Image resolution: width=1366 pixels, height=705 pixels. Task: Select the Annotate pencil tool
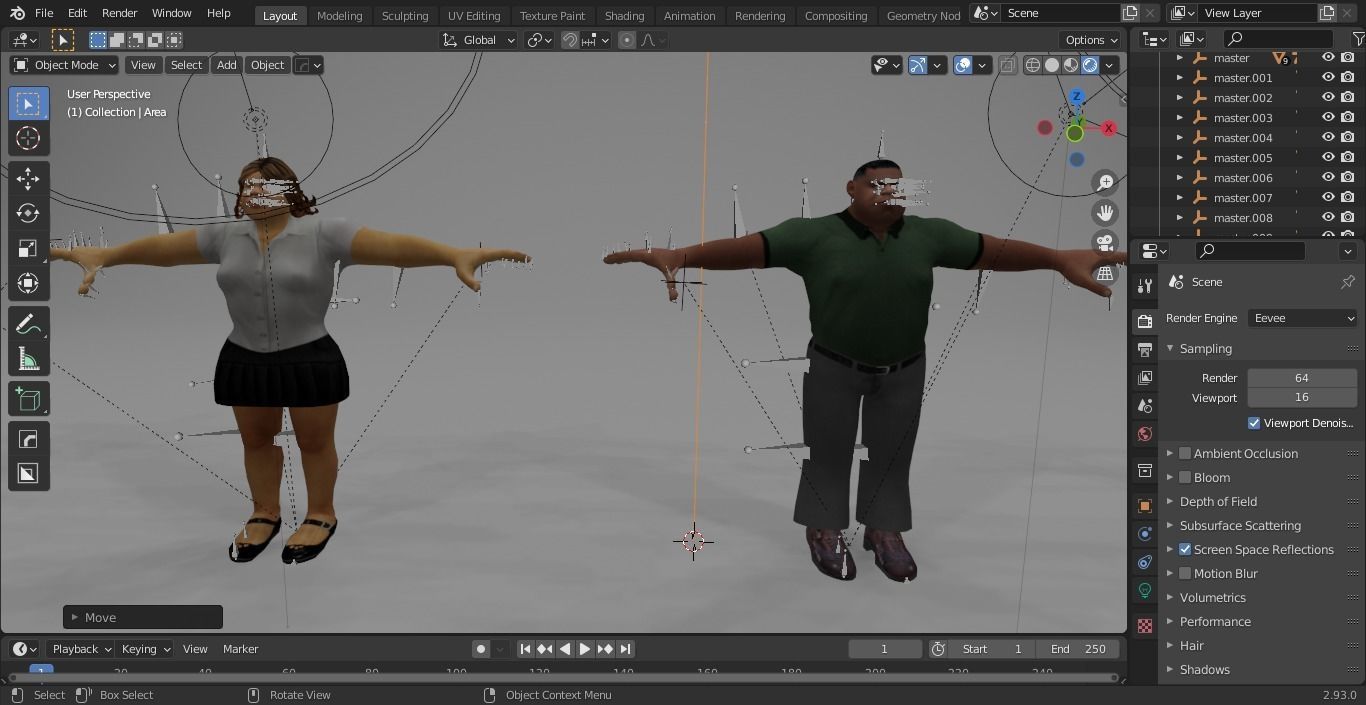28,324
